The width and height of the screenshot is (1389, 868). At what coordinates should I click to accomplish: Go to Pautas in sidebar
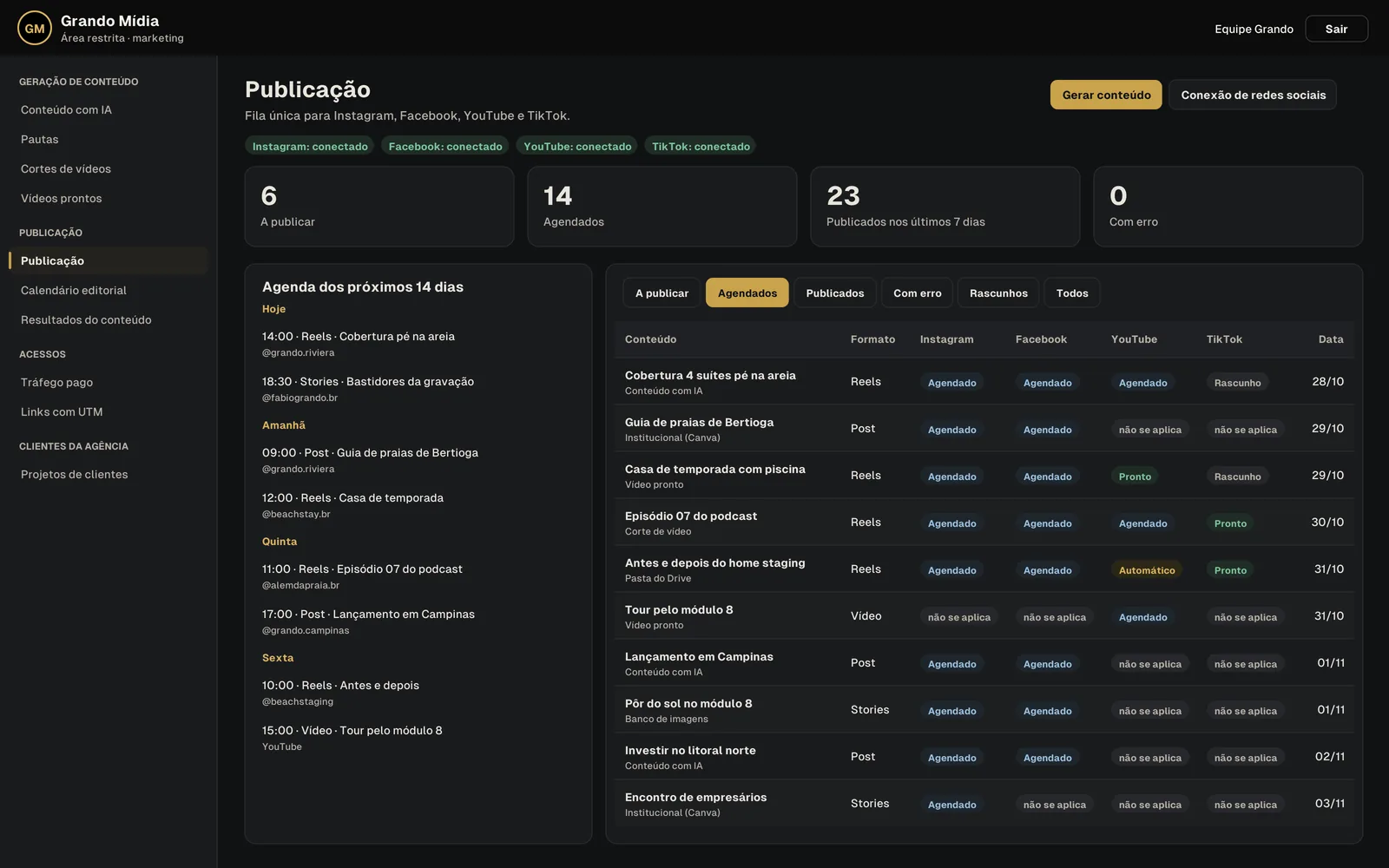pyautogui.click(x=109, y=140)
